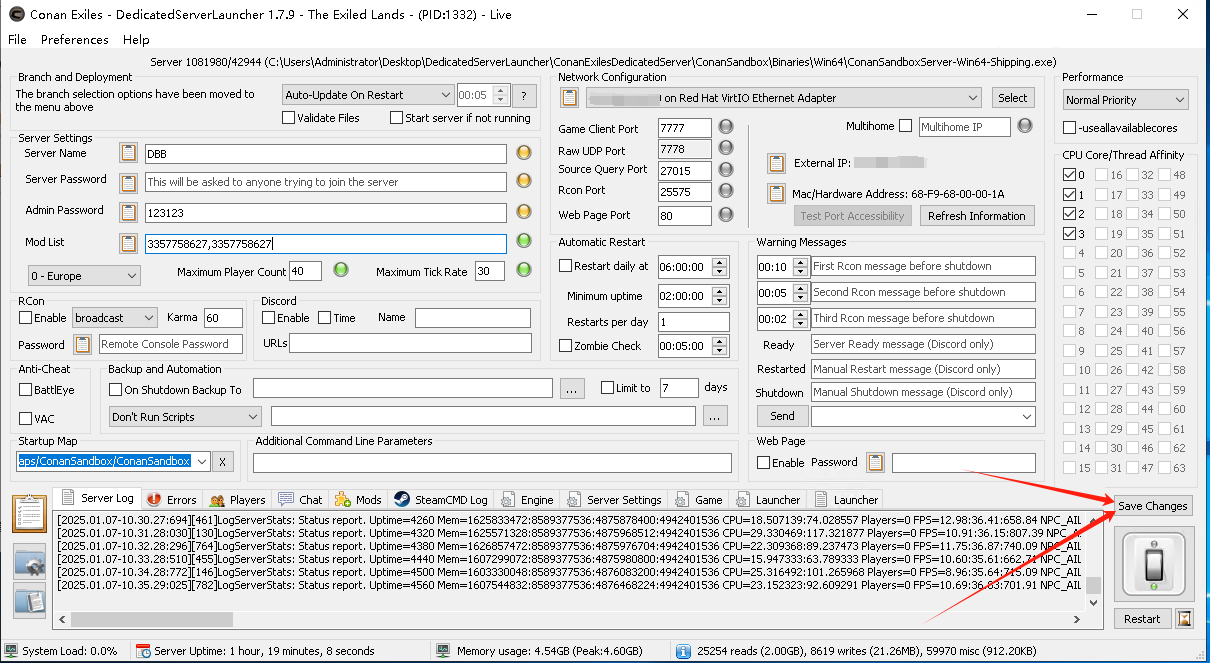Click the paste icon beside Server Password
Viewport: 1210px width, 663px height.
click(x=128, y=183)
